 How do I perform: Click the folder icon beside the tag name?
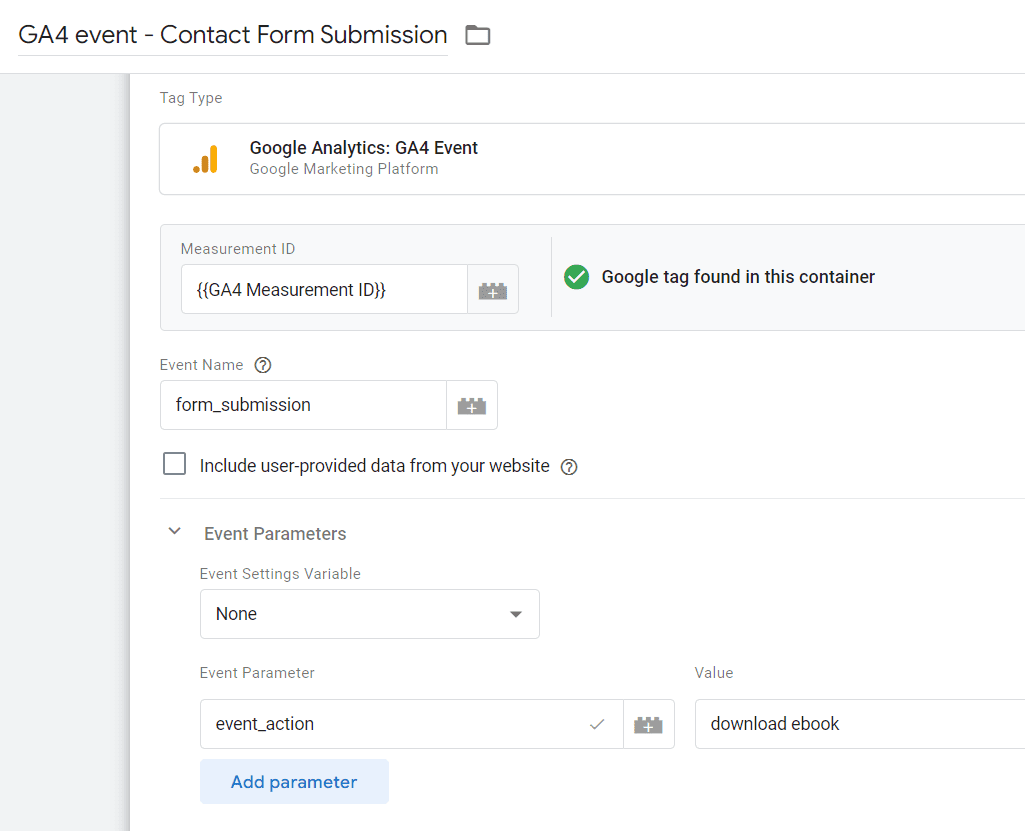pos(478,36)
